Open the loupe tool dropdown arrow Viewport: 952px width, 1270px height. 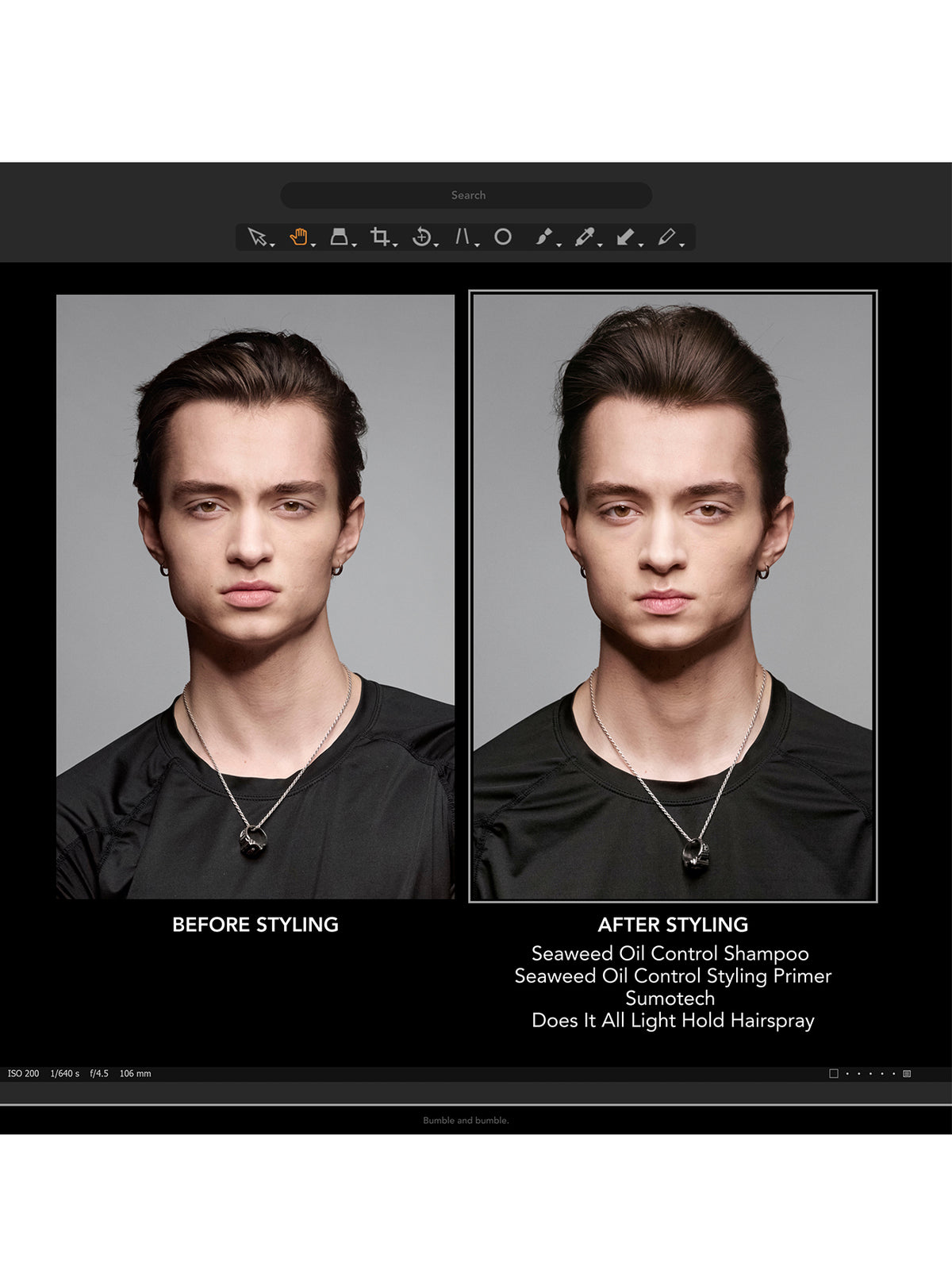tap(354, 245)
